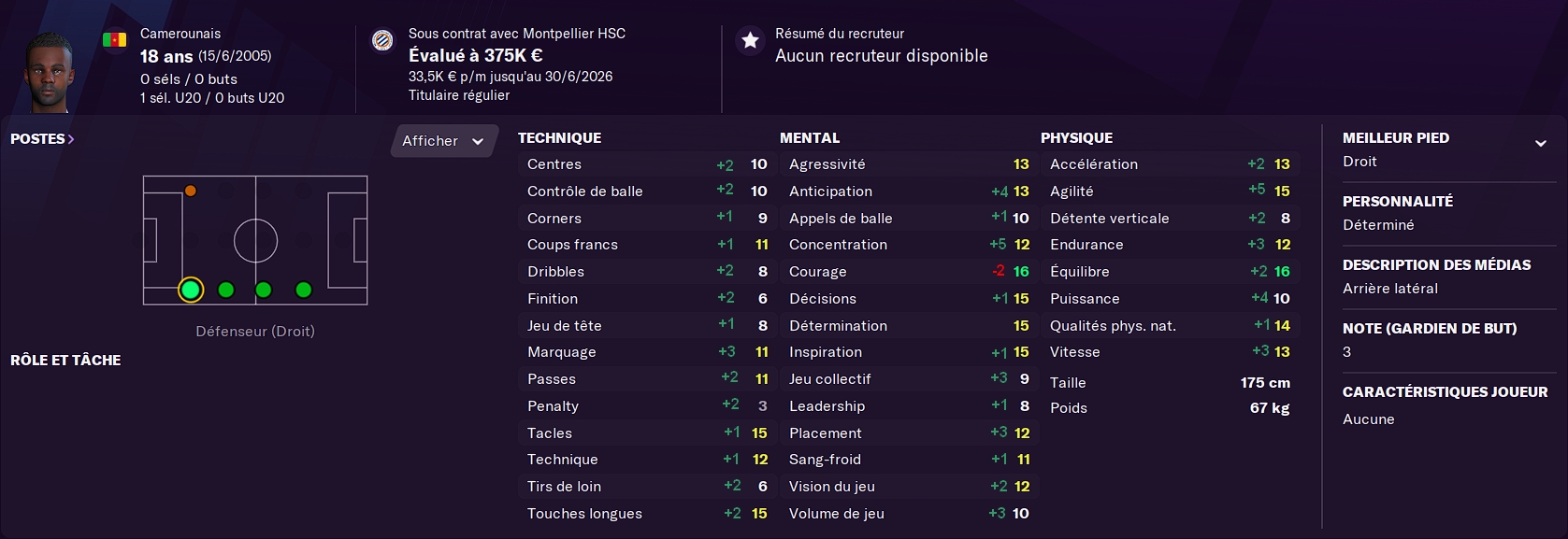Open the Afficher dropdown
Image resolution: width=1568 pixels, height=539 pixels.
444,141
